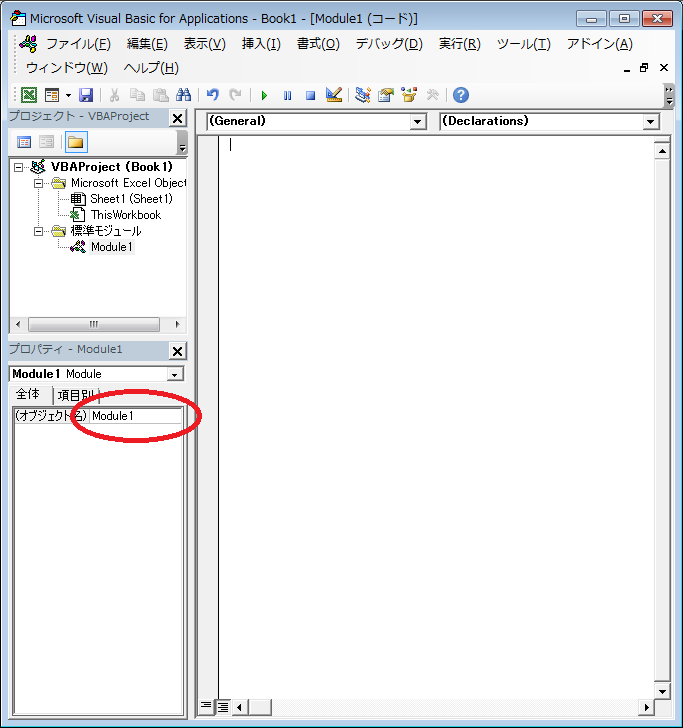Open the アドイン(A) menu
The height and width of the screenshot is (728, 683).
(x=599, y=44)
